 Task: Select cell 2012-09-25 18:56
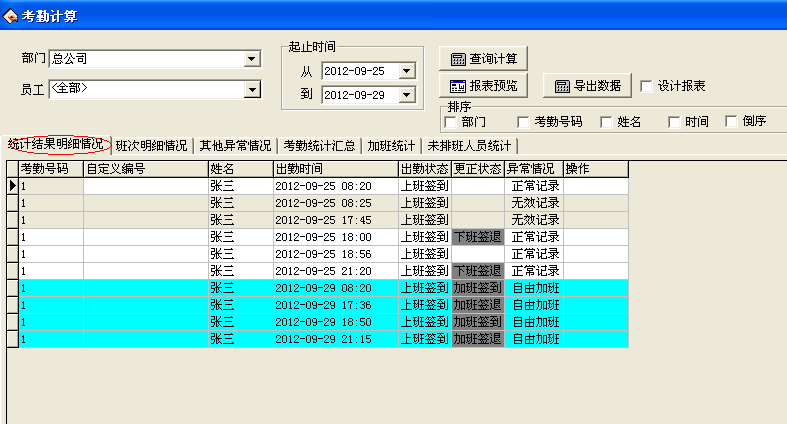336,254
